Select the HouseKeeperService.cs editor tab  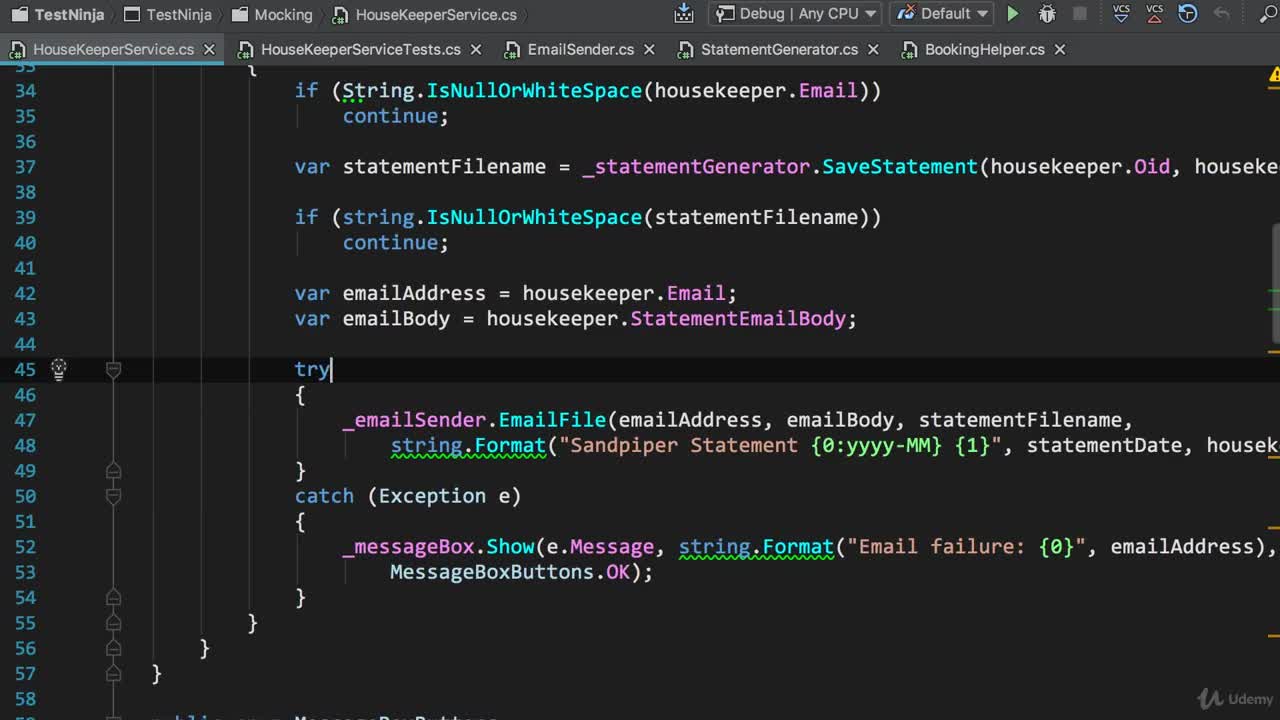tap(113, 49)
